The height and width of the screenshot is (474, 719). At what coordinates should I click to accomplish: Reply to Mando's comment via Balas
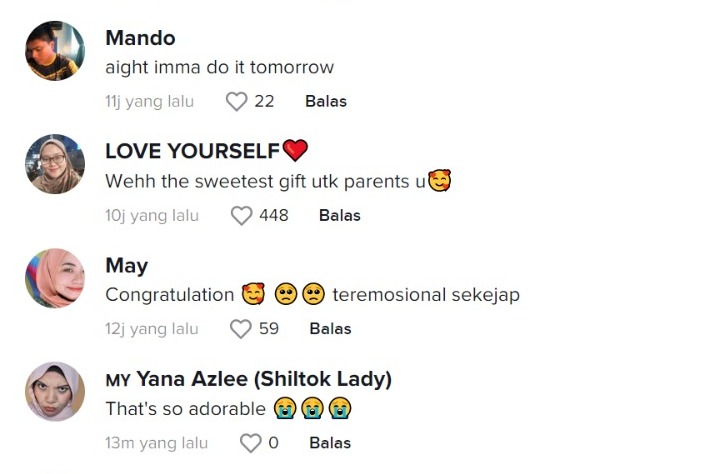tap(326, 102)
